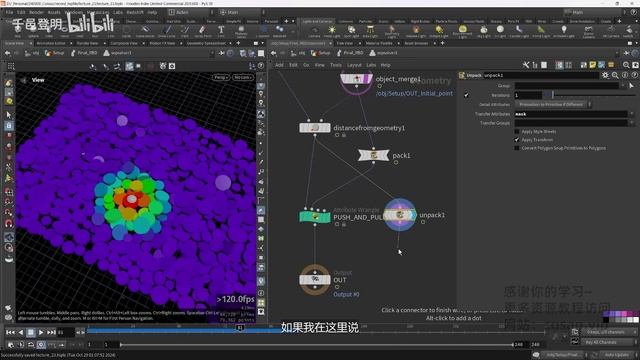Jump to the last frame

coord(51,332)
